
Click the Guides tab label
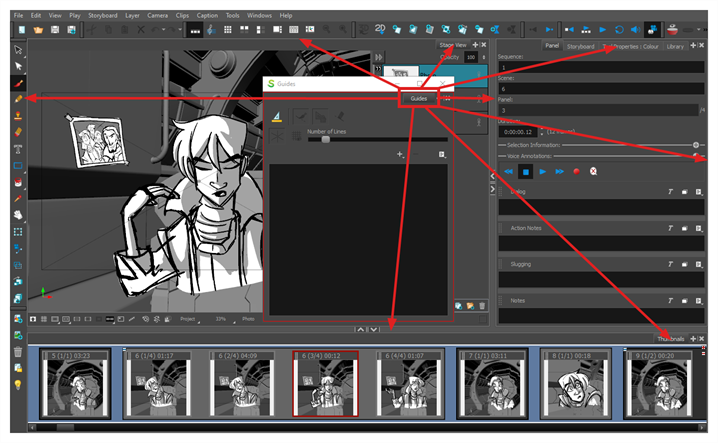click(x=418, y=98)
